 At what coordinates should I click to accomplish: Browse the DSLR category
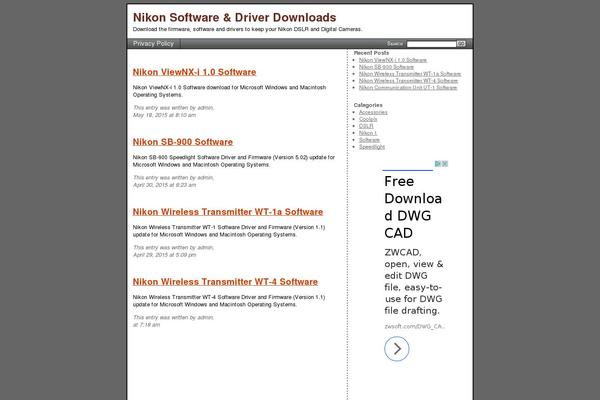366,126
